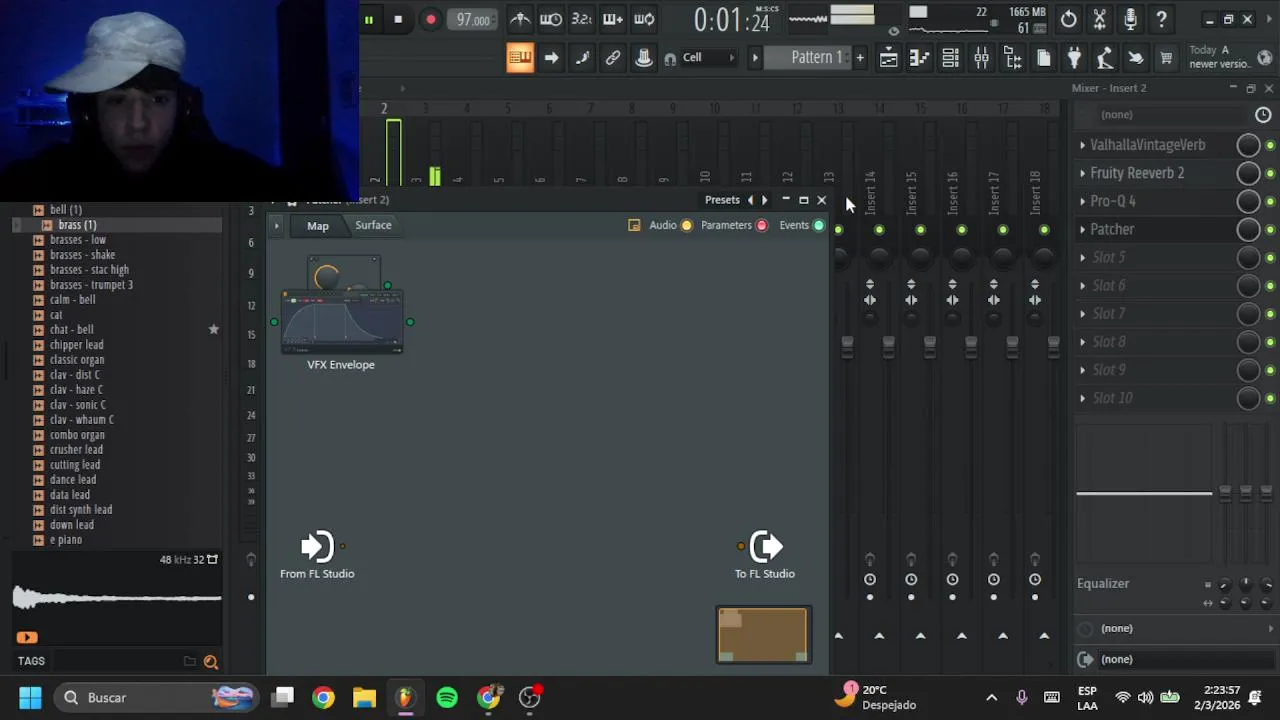Viewport: 1280px width, 720px height.
Task: Click the Insert 16 volume fader
Action: point(971,346)
